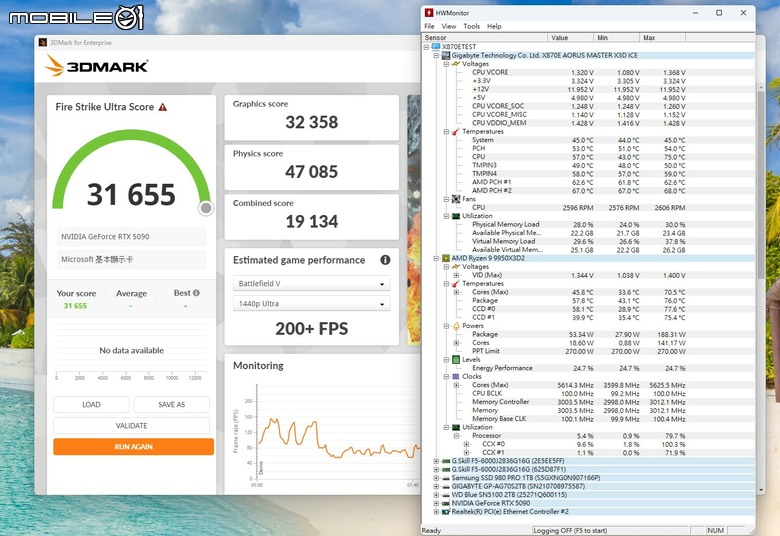780x536 pixels.
Task: Click the GIGABYTE GP-AG70S2TB drive icon
Action: pos(446,486)
